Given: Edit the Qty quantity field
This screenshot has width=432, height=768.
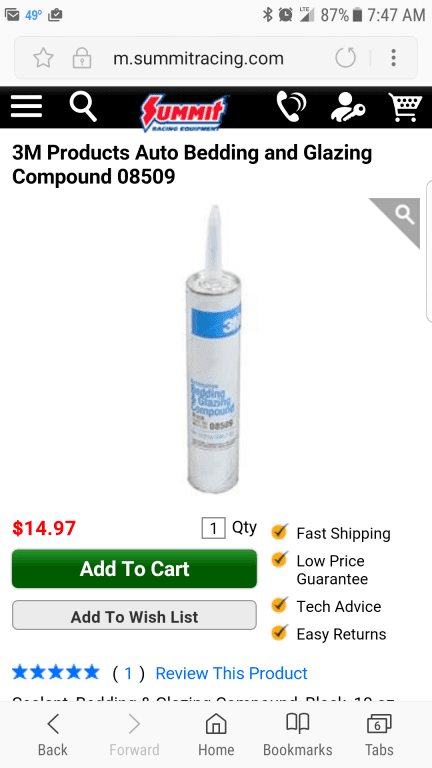Looking at the screenshot, I should pyautogui.click(x=213, y=528).
